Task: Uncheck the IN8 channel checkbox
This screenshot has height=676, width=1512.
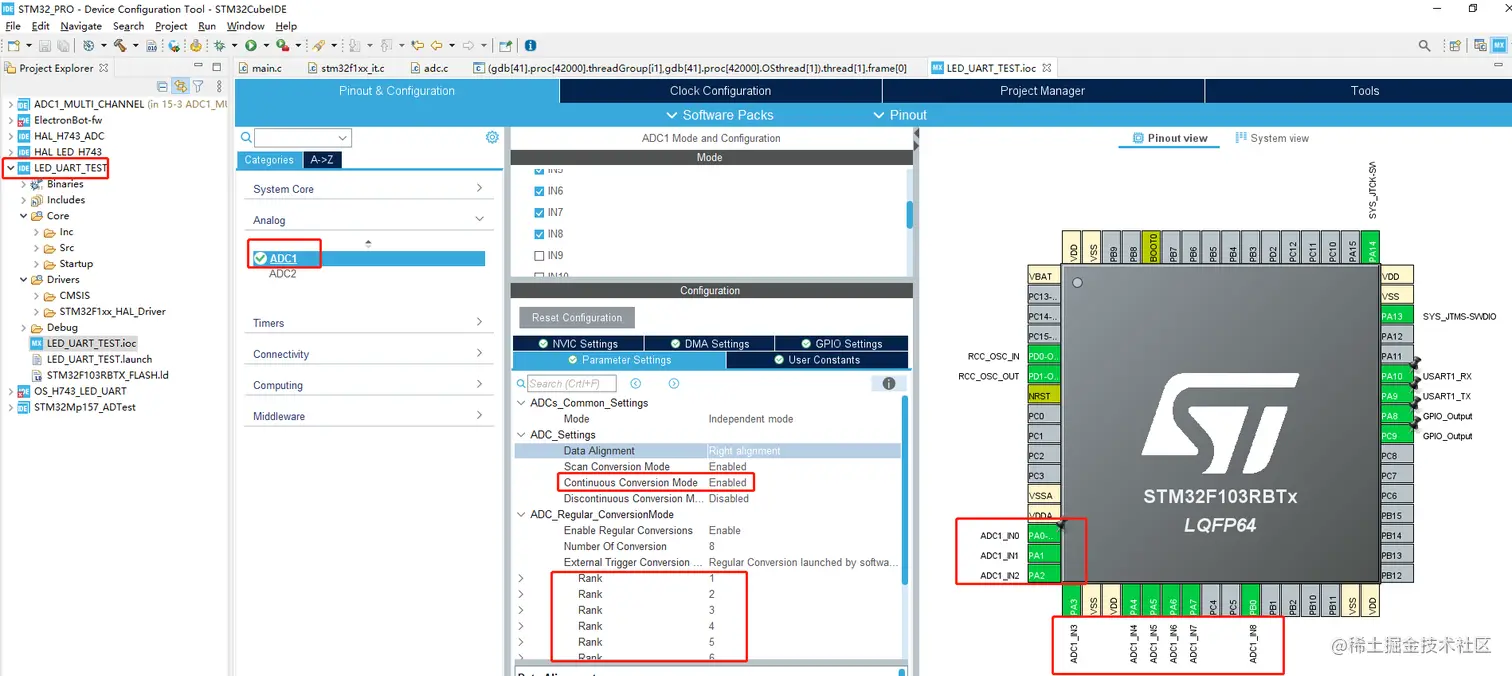Action: pos(540,234)
